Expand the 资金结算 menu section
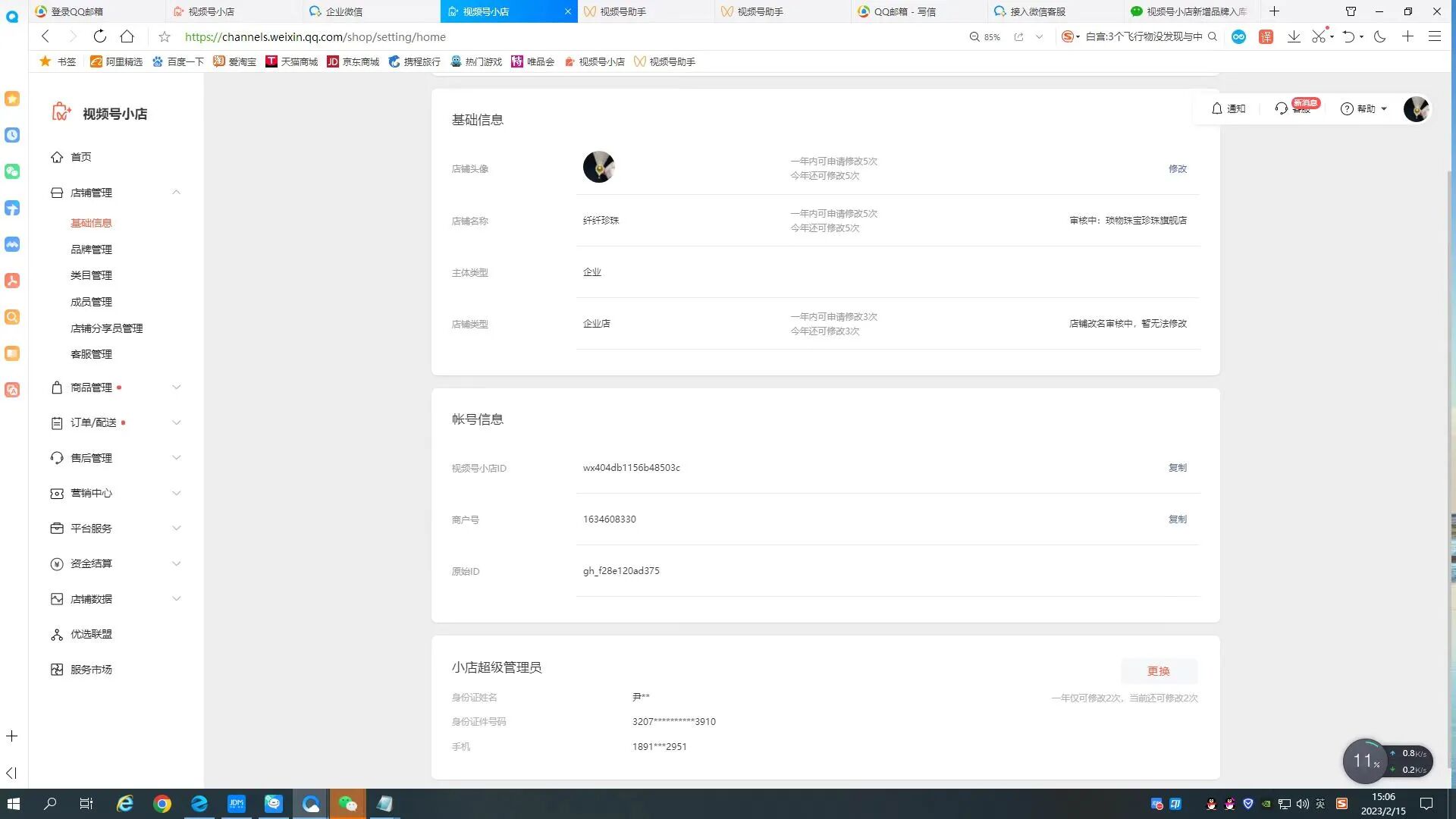This screenshot has height=819, width=1456. point(176,563)
